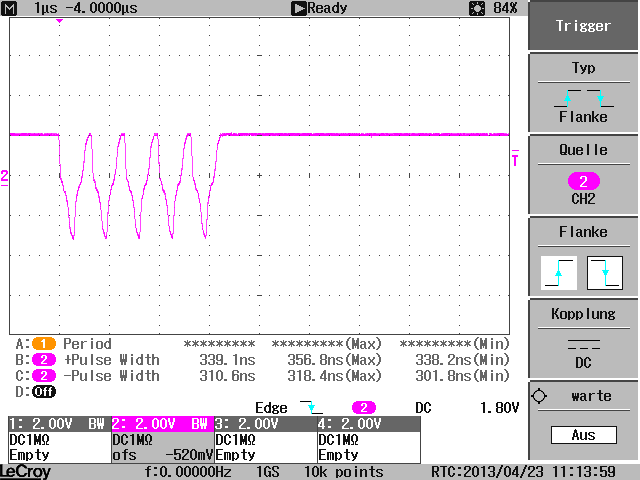Click the M timebase icon at top left

(x=9, y=8)
